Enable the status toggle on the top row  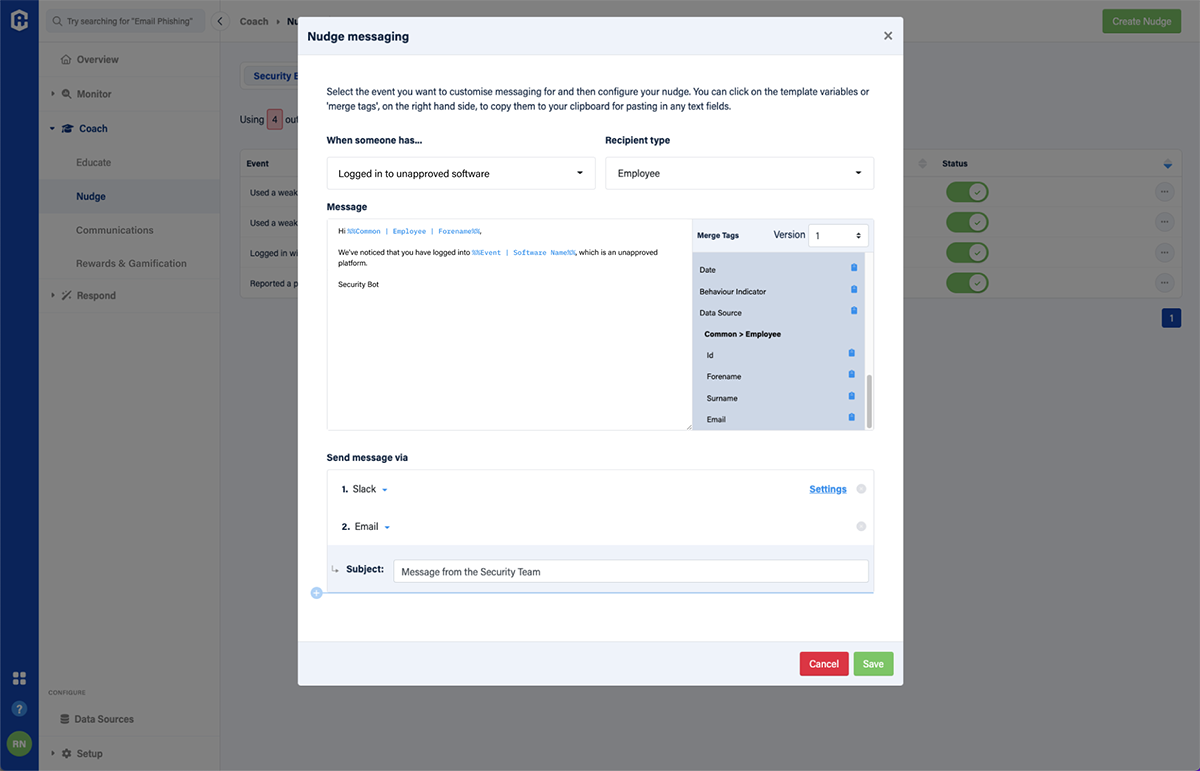967,191
